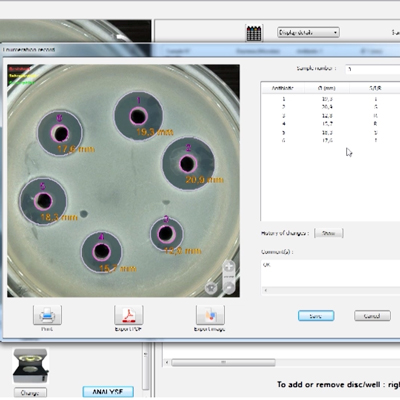Click well 1 on the plate image
This screenshot has height=400, width=400.
(x=138, y=116)
